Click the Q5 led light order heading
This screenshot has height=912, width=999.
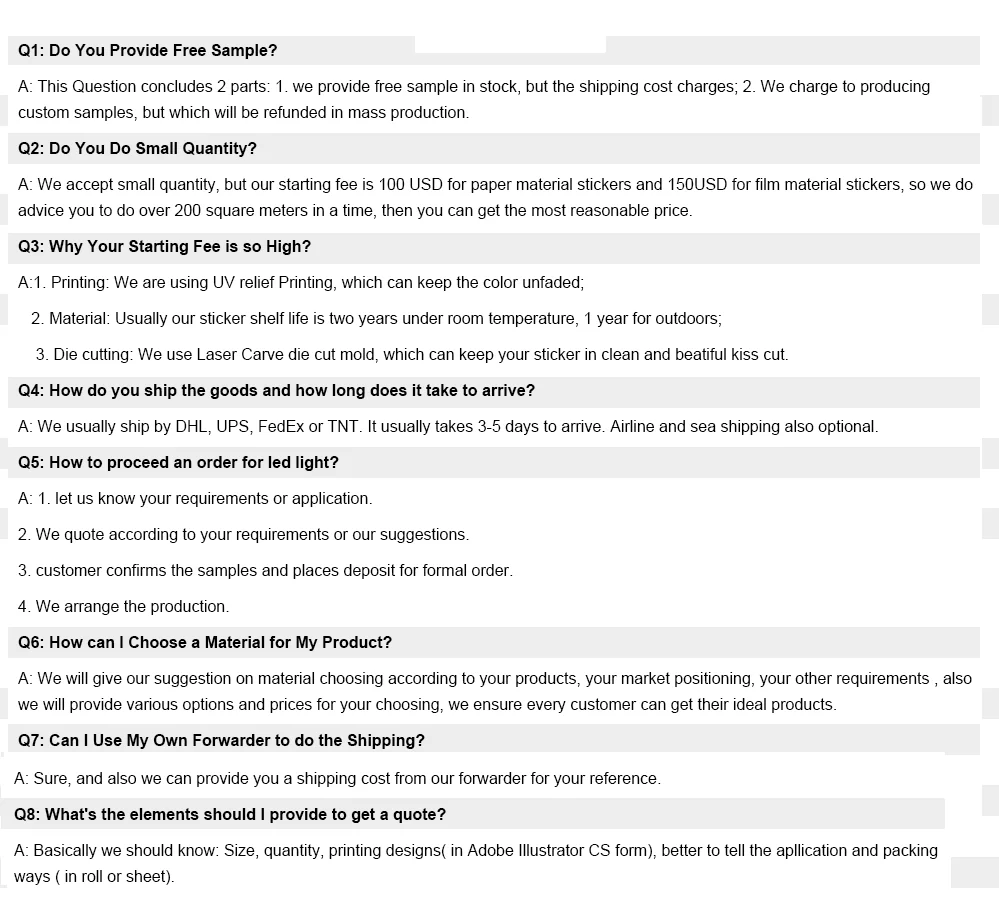179,463
